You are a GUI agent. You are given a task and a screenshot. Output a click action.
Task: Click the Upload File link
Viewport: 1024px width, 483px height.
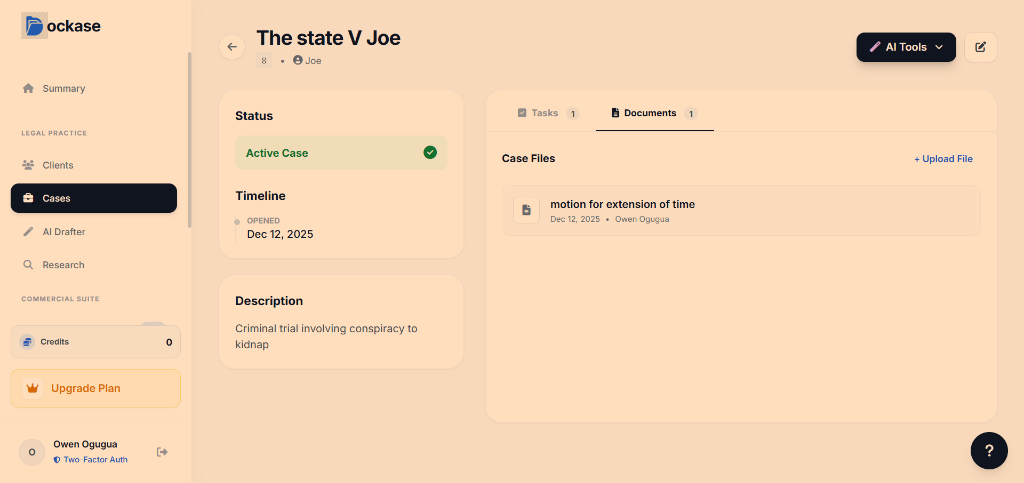click(943, 159)
